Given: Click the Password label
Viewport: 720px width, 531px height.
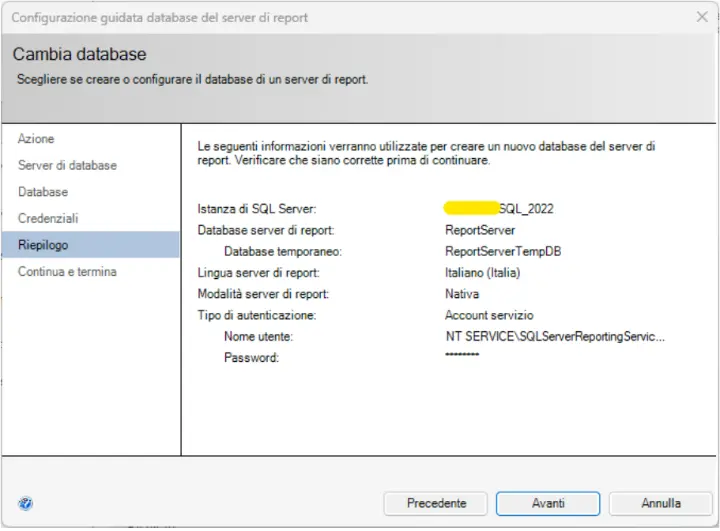Looking at the screenshot, I should (x=251, y=357).
